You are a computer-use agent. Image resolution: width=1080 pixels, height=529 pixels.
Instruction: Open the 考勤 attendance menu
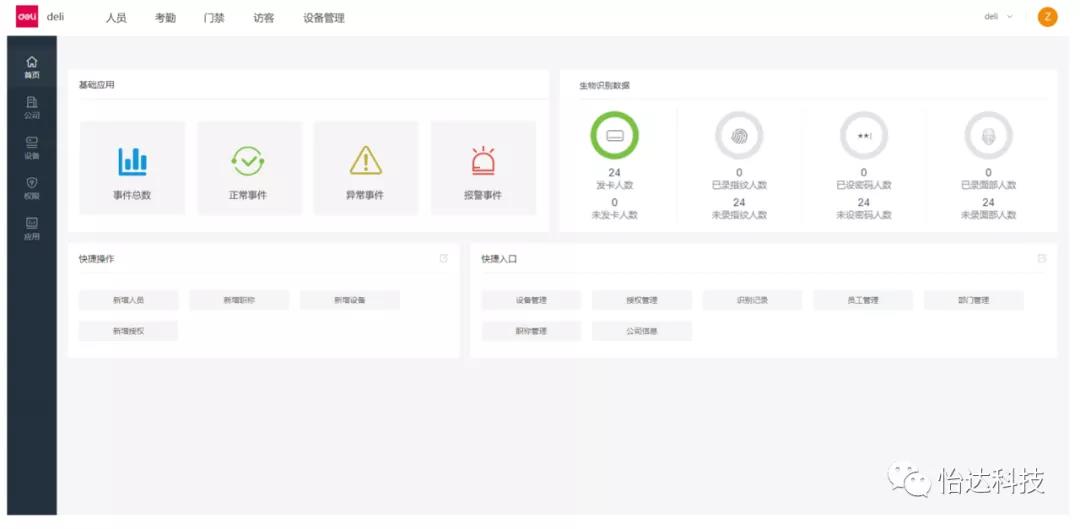165,18
